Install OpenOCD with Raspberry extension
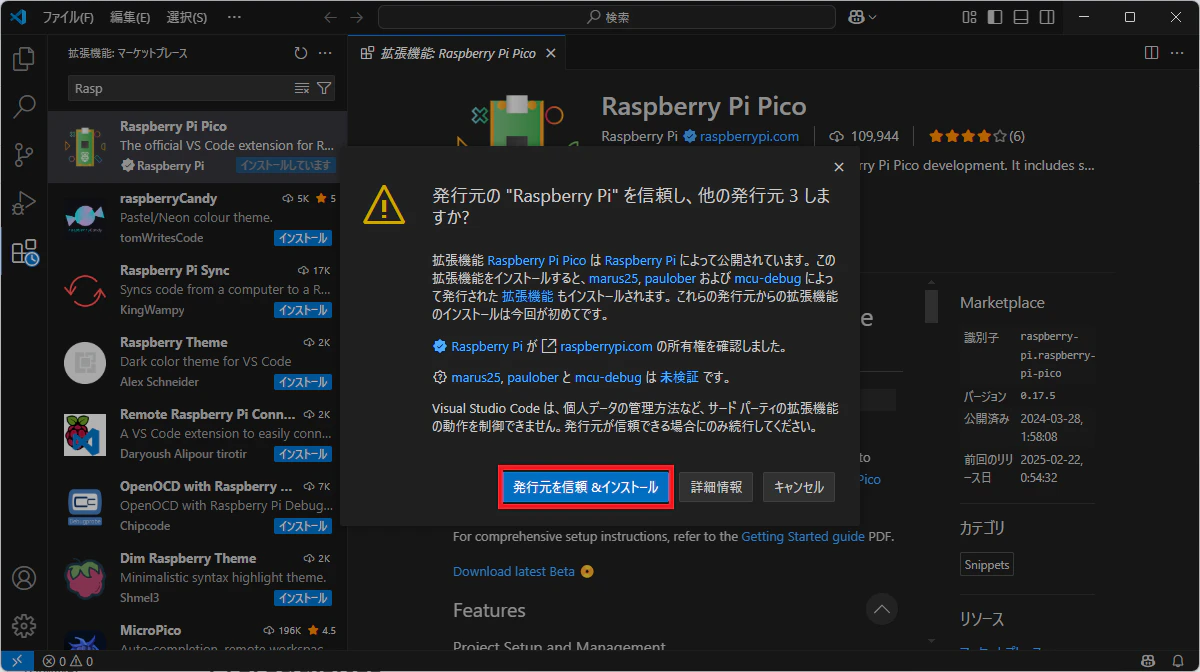This screenshot has height=672, width=1200. 302,526
